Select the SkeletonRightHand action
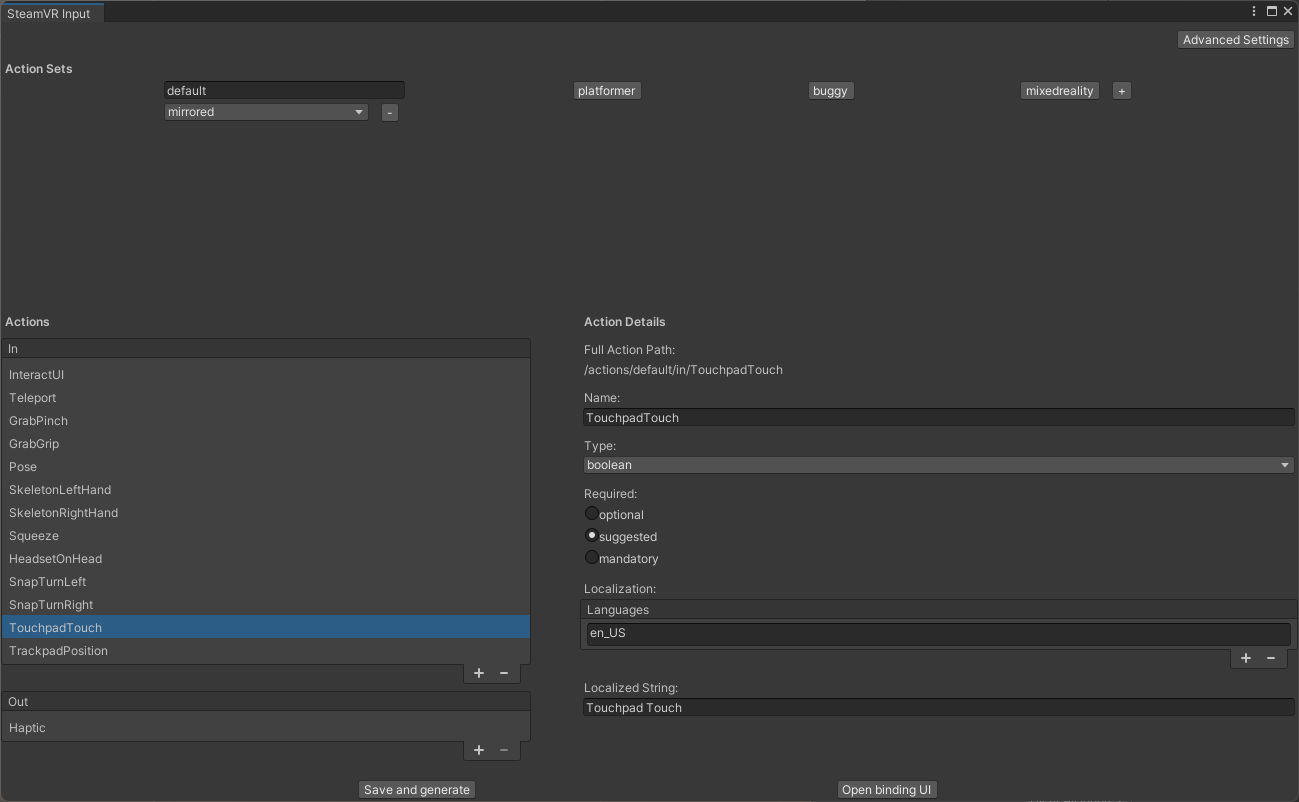This screenshot has height=802, width=1299. point(266,513)
